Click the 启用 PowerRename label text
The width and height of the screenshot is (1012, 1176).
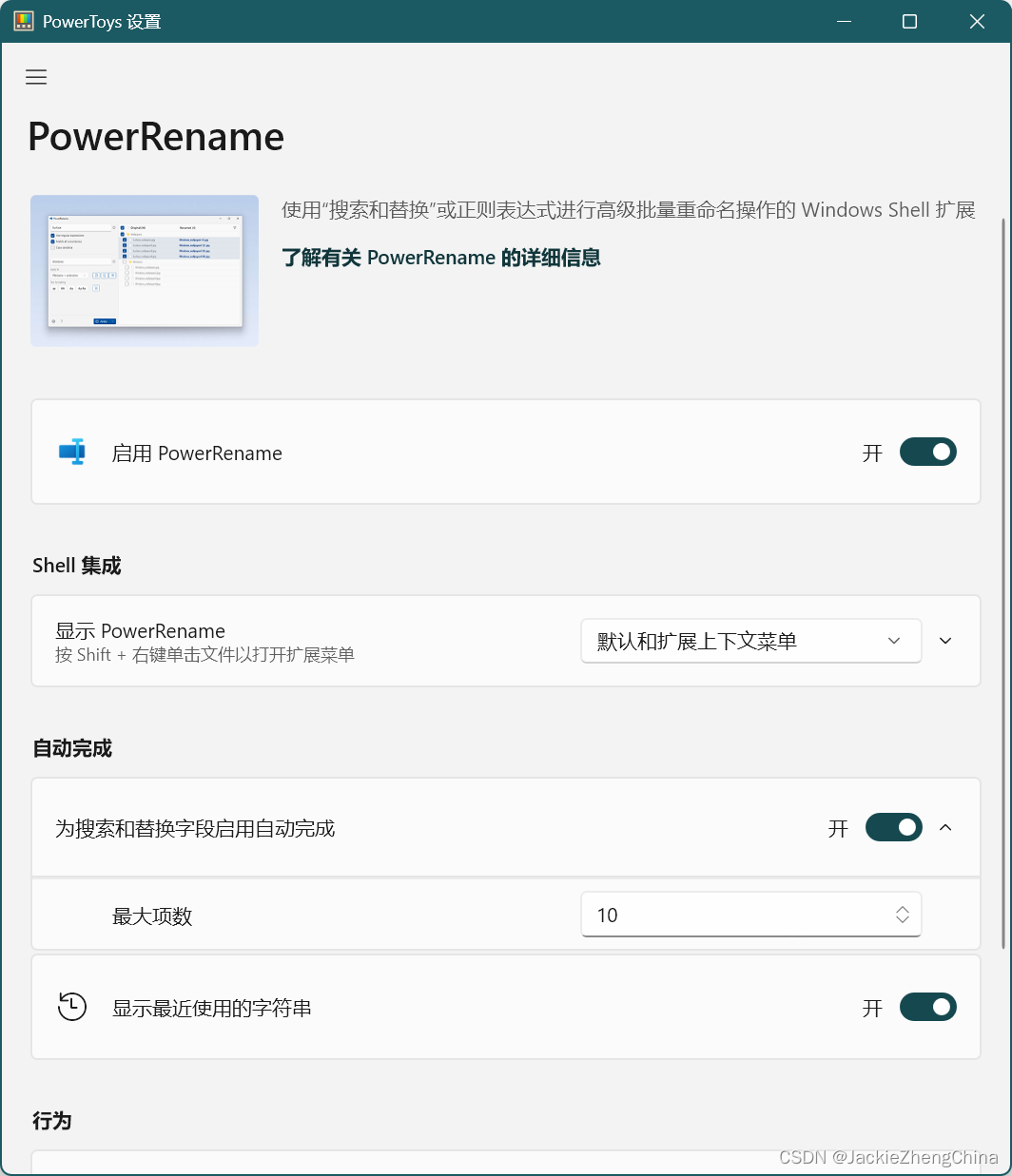[x=197, y=453]
